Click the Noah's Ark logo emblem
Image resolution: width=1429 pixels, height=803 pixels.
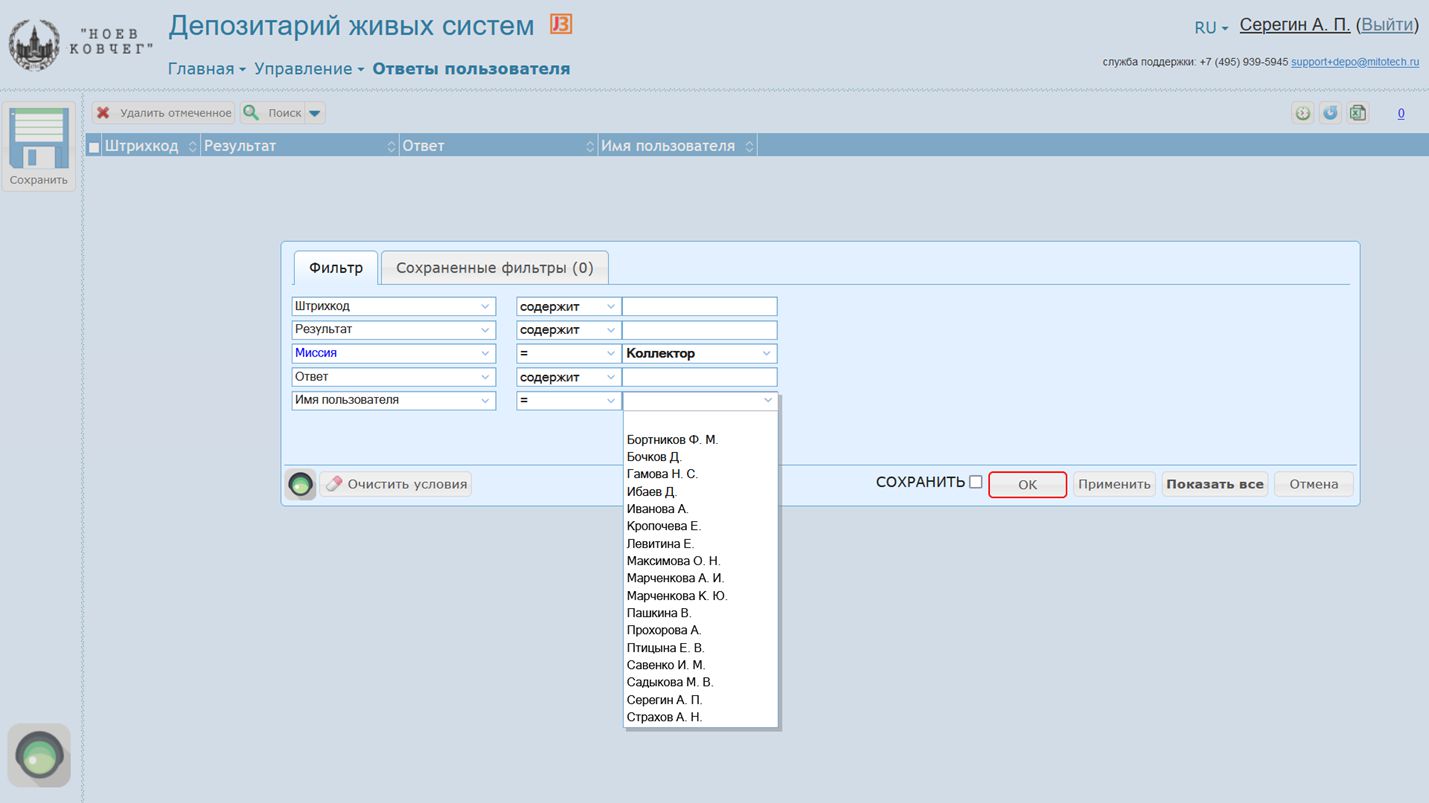tap(34, 45)
